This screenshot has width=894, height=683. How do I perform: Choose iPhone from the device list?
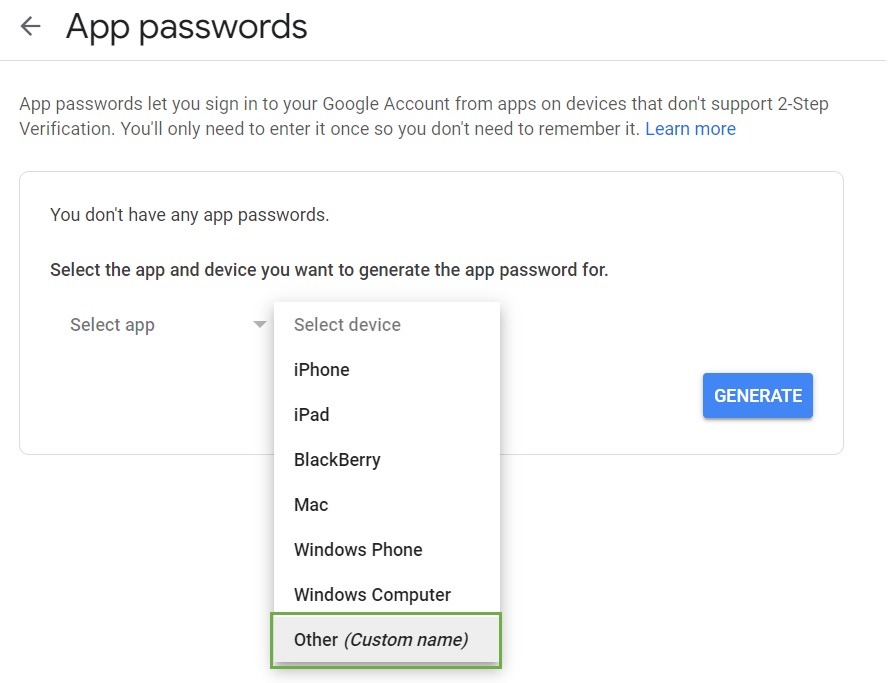click(322, 370)
